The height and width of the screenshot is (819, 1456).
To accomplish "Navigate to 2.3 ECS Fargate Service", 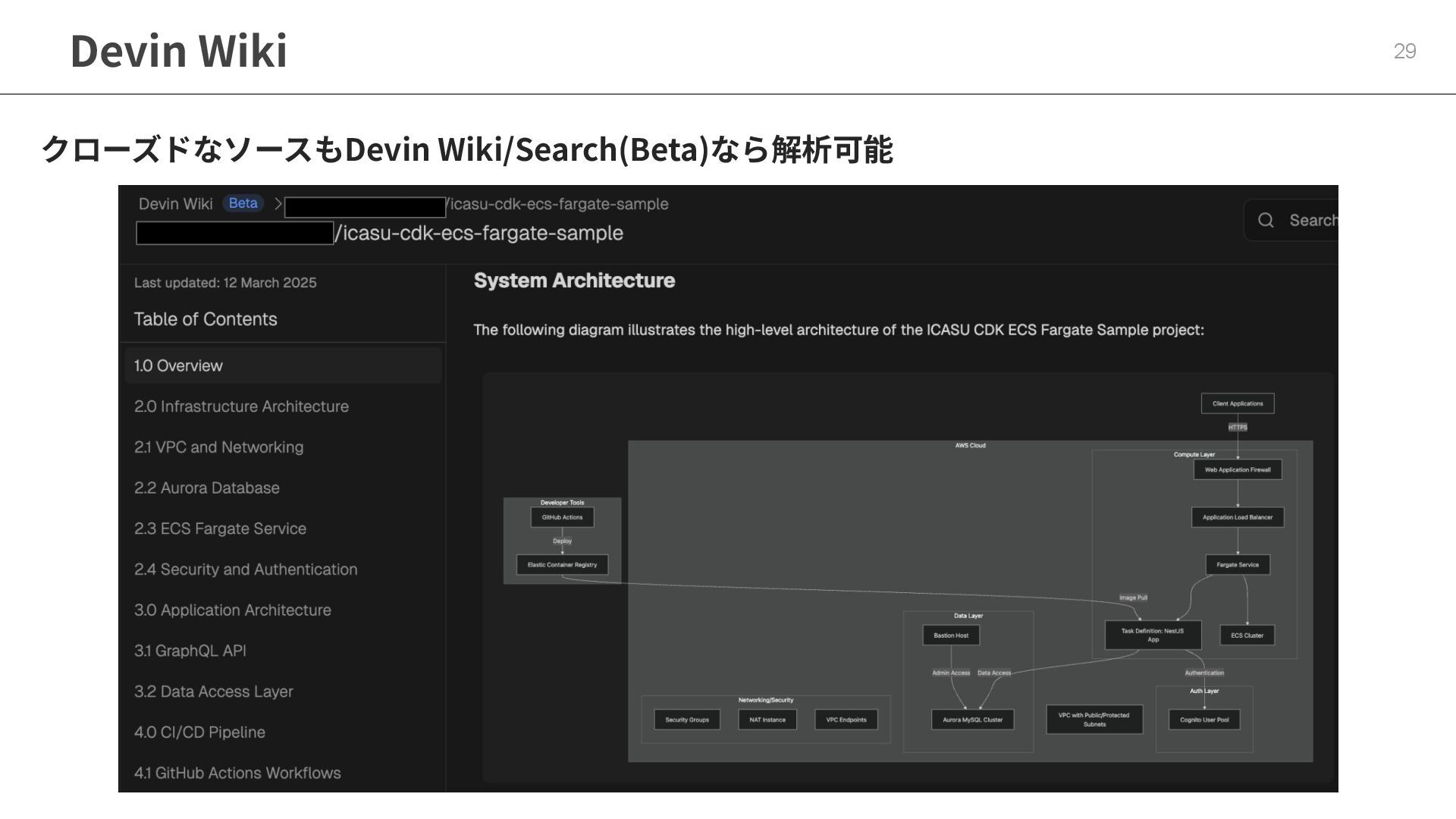I will (x=220, y=529).
